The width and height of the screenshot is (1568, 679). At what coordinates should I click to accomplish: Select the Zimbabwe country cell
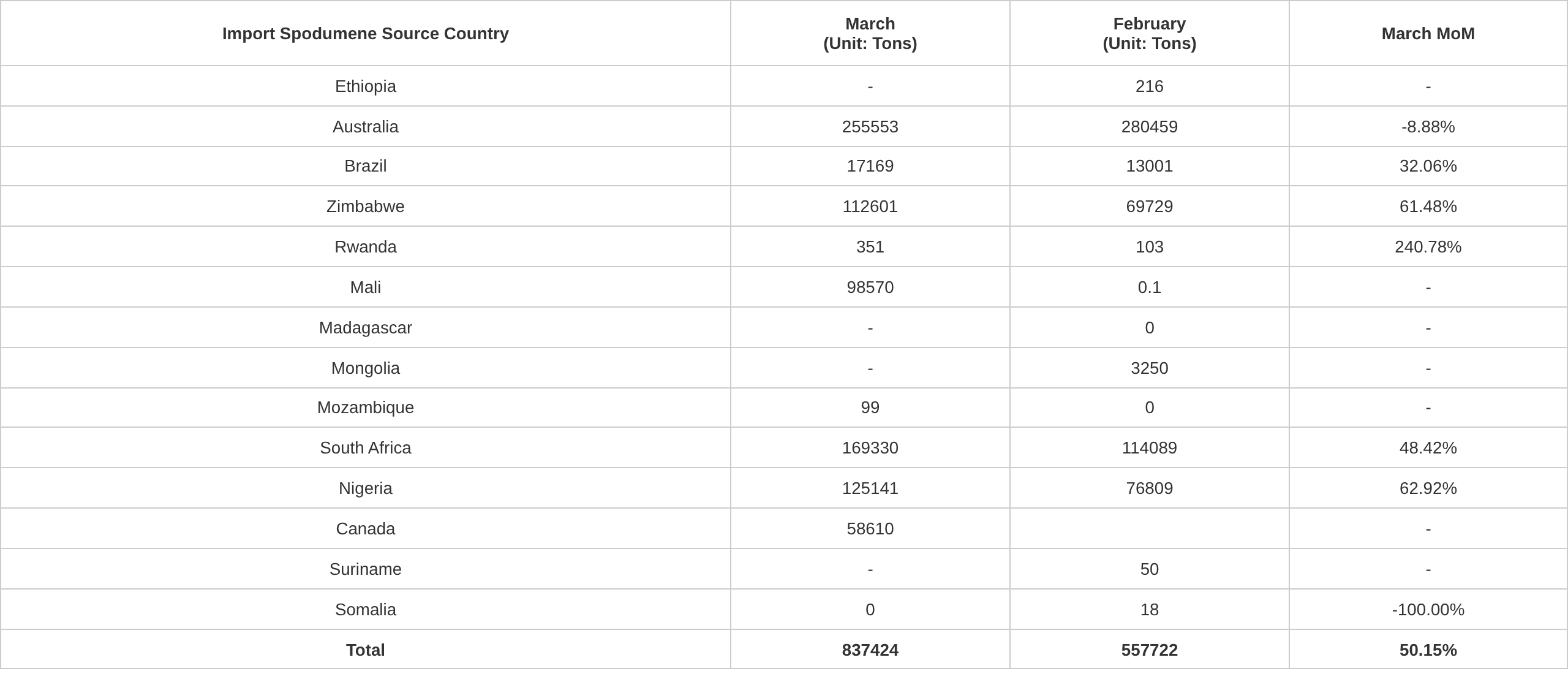coord(365,207)
